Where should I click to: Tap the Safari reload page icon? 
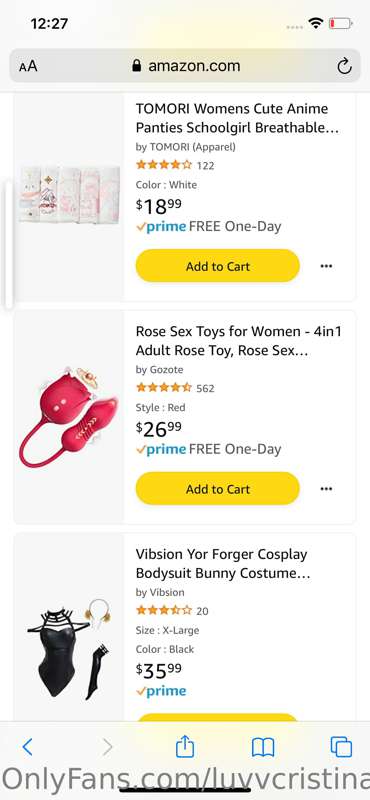(344, 66)
